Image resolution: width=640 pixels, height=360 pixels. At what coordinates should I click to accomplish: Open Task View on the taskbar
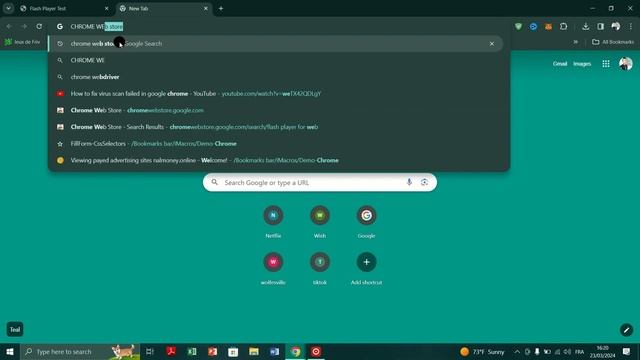click(150, 351)
